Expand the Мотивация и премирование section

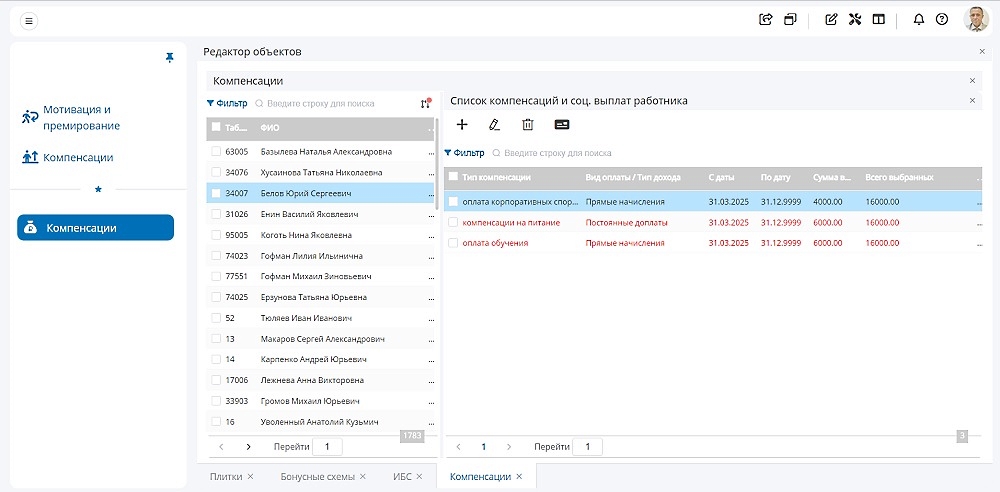[80, 118]
